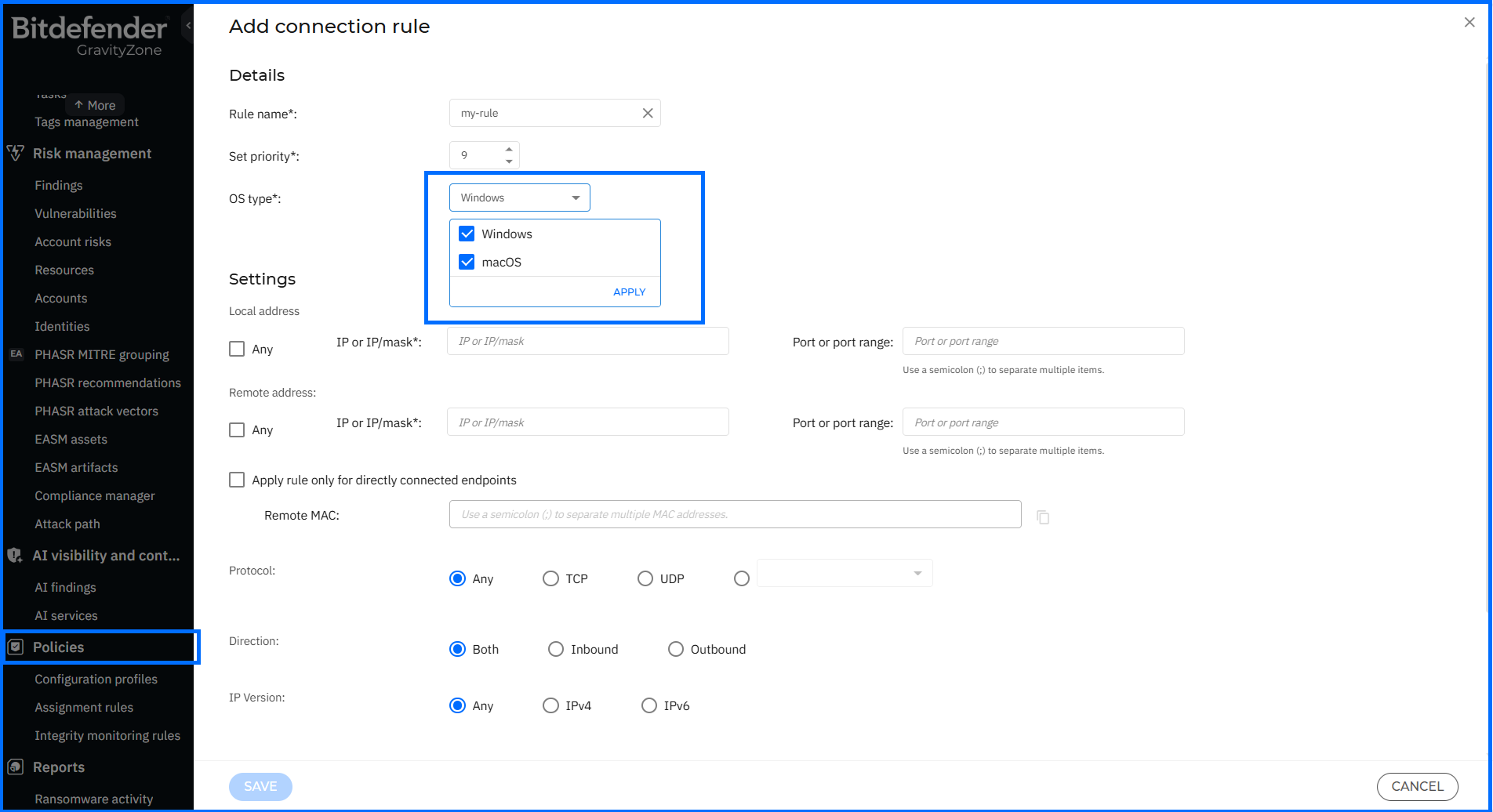The image size is (1493, 812).
Task: Click the Policies sidebar icon
Action: pos(15,647)
